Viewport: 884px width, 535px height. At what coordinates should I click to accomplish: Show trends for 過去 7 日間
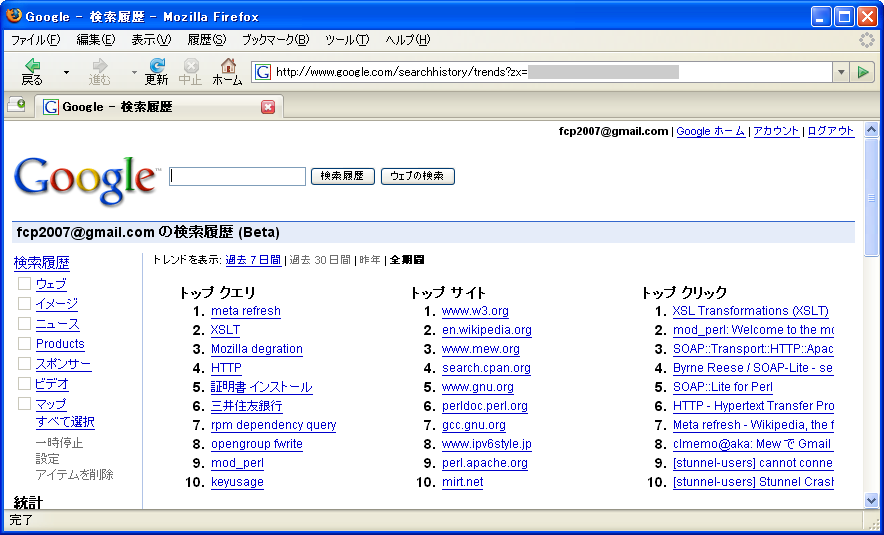[x=253, y=260]
